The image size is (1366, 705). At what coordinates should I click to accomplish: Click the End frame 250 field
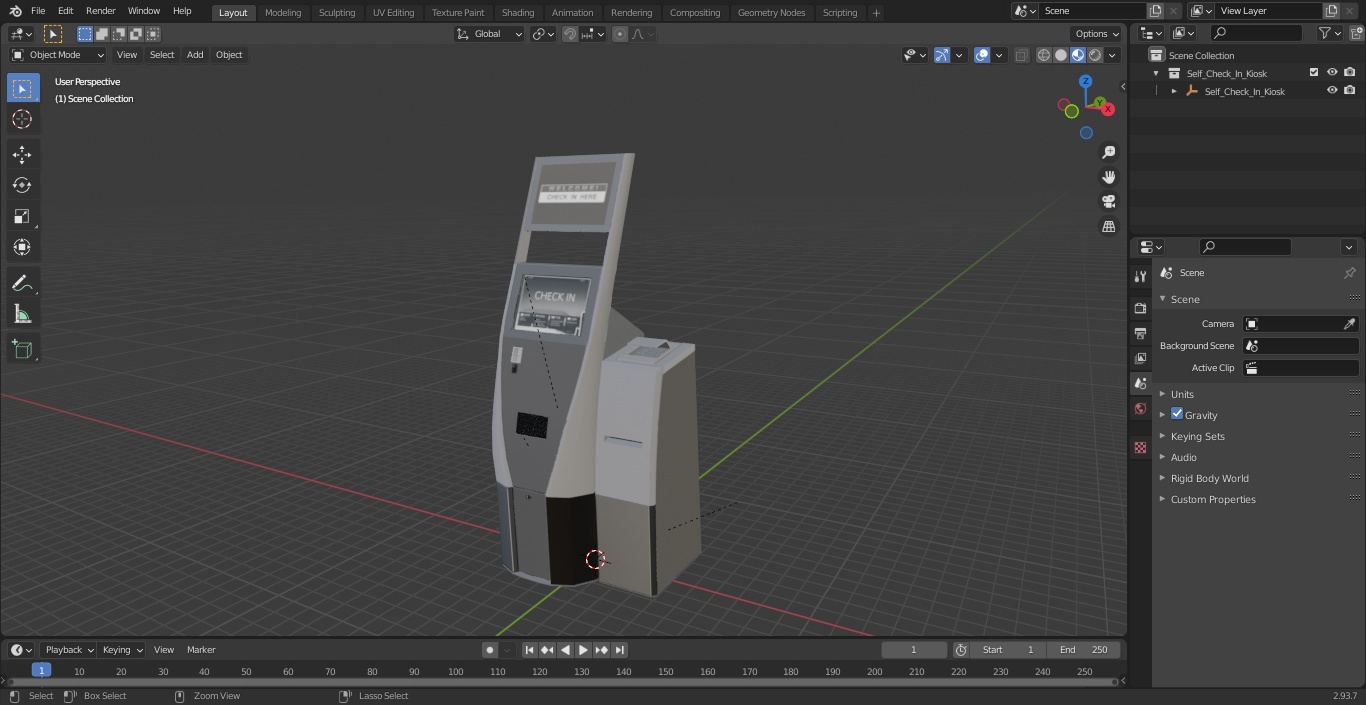[1083, 650]
